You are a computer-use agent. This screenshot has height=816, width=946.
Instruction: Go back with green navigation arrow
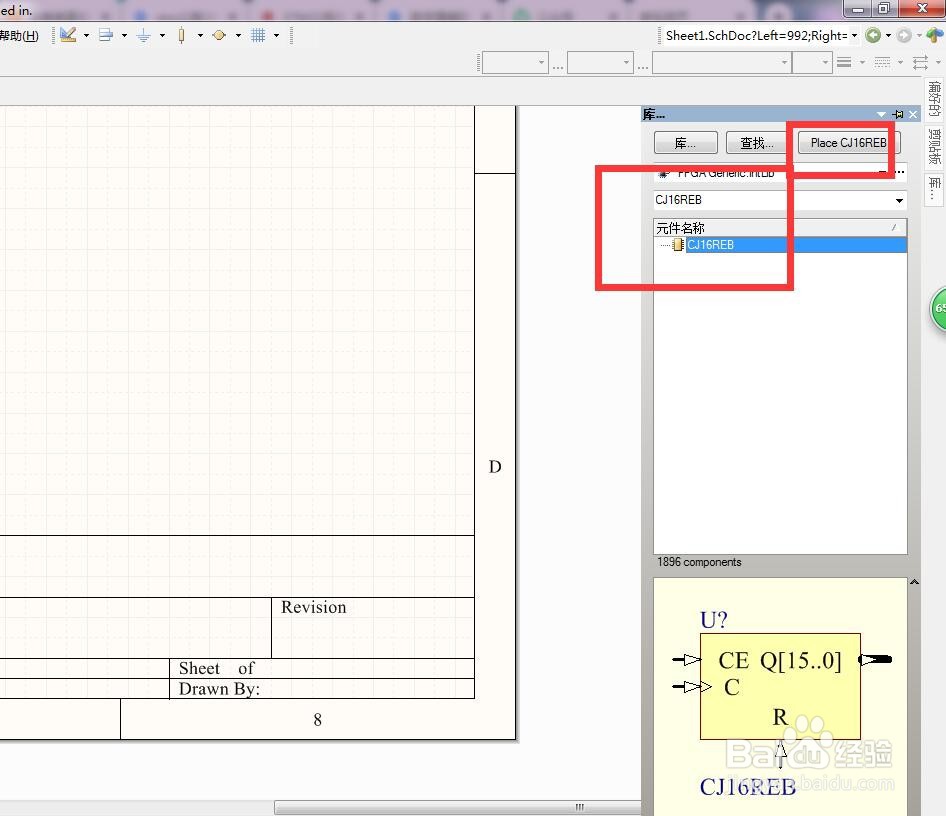tap(872, 36)
